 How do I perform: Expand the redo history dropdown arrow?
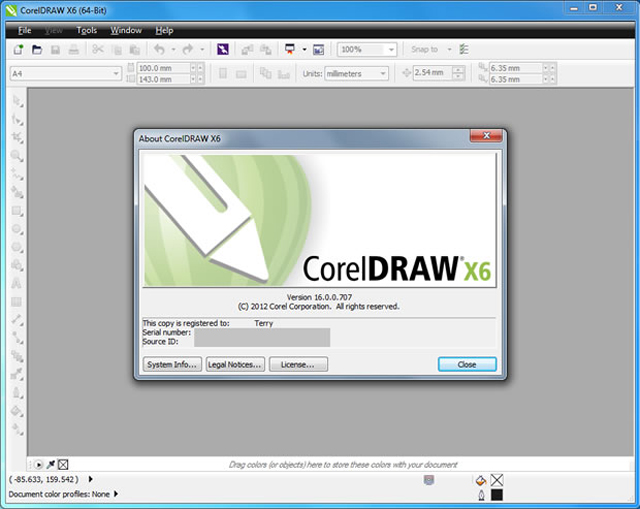tap(202, 50)
